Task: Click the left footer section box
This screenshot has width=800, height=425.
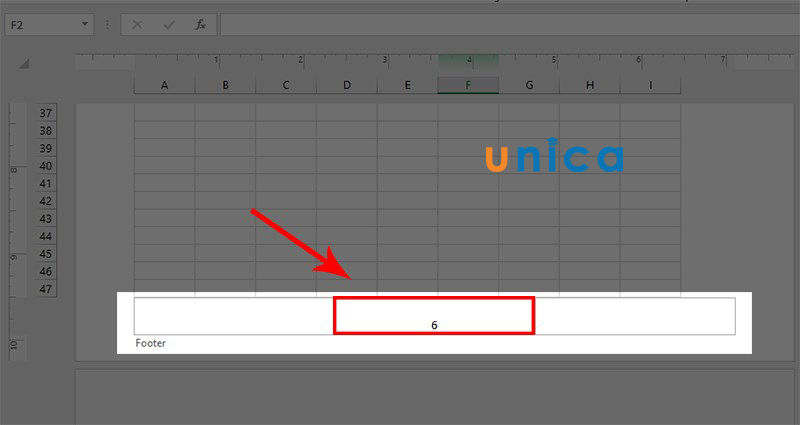Action: tap(234, 316)
